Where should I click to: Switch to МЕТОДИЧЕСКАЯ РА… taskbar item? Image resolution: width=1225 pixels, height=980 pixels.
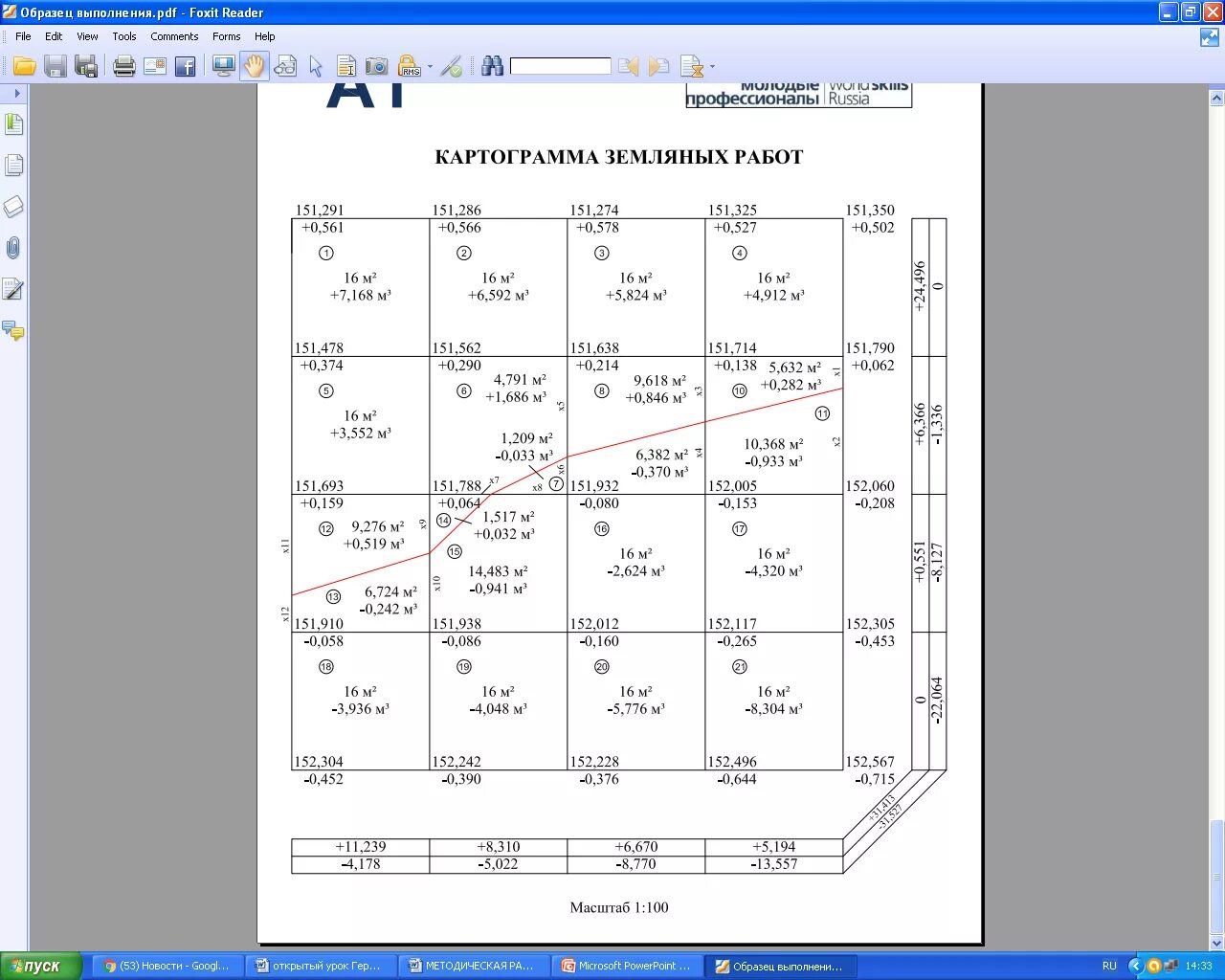[474, 966]
